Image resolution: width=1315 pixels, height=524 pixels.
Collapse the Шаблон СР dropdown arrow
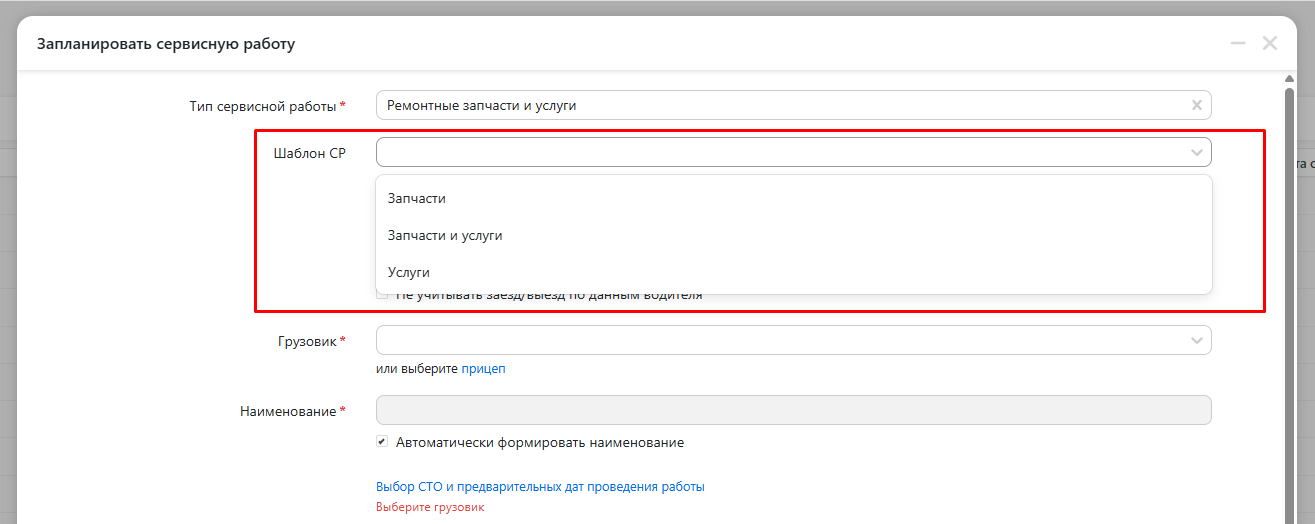click(x=1197, y=152)
